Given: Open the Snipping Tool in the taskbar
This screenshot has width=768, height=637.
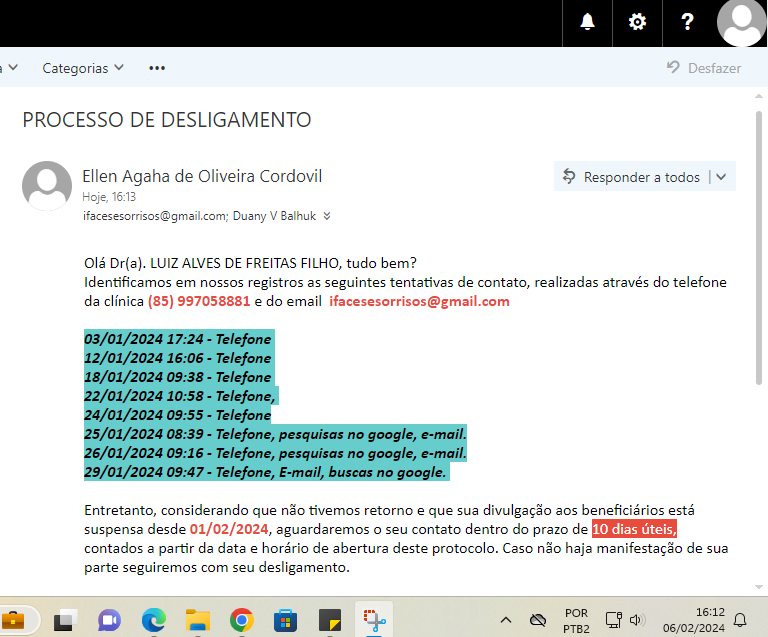Looking at the screenshot, I should [x=374, y=620].
